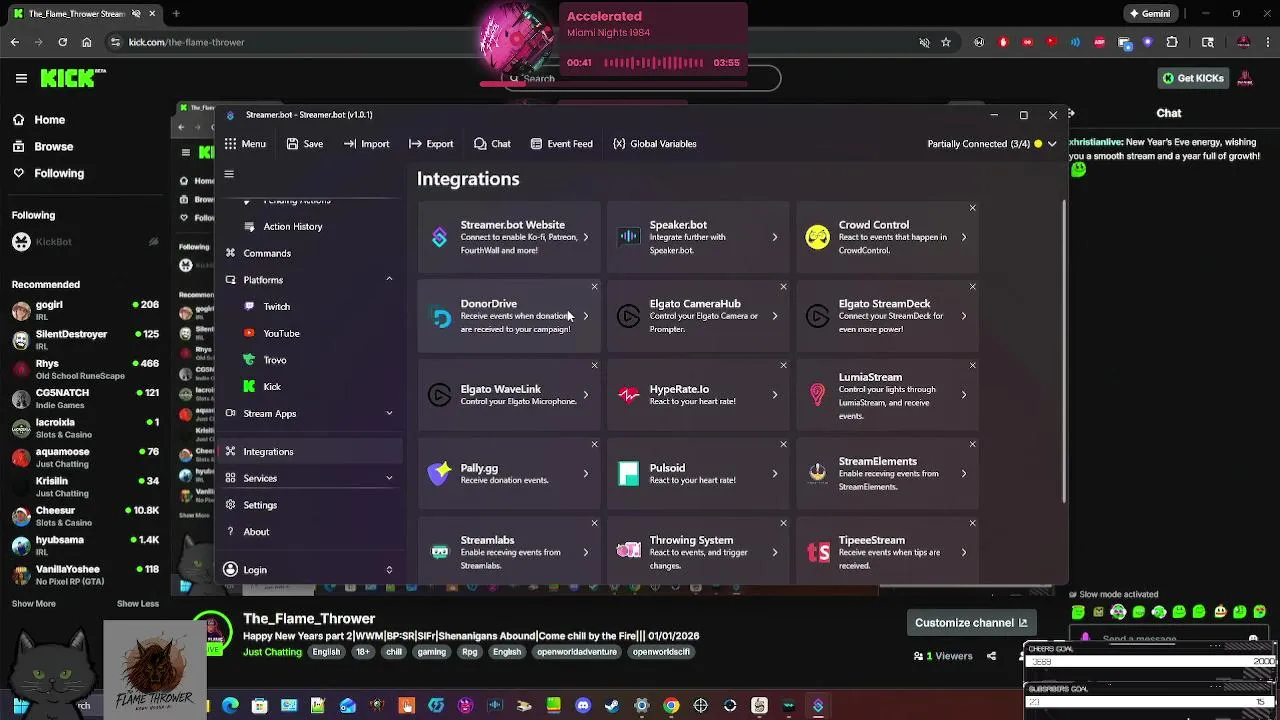The width and height of the screenshot is (1280, 720).
Task: Reload the browser page
Action: pos(62,42)
